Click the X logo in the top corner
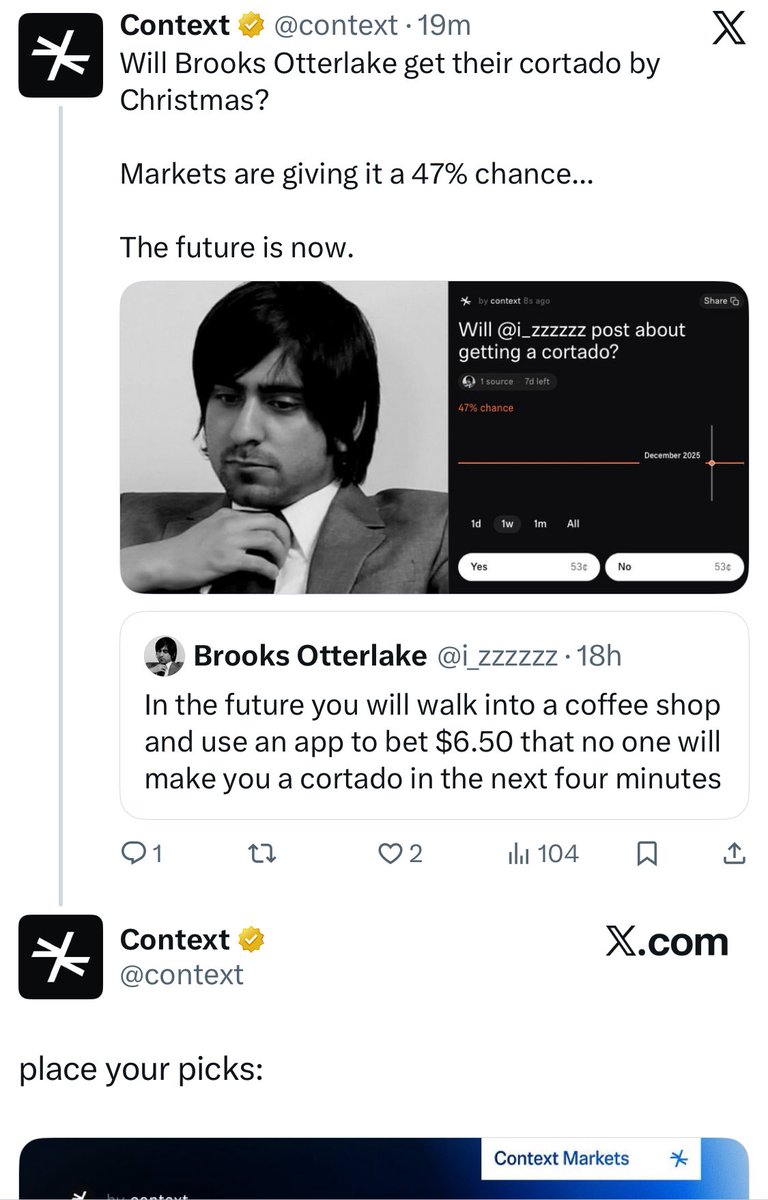768x1200 pixels. coord(730,28)
